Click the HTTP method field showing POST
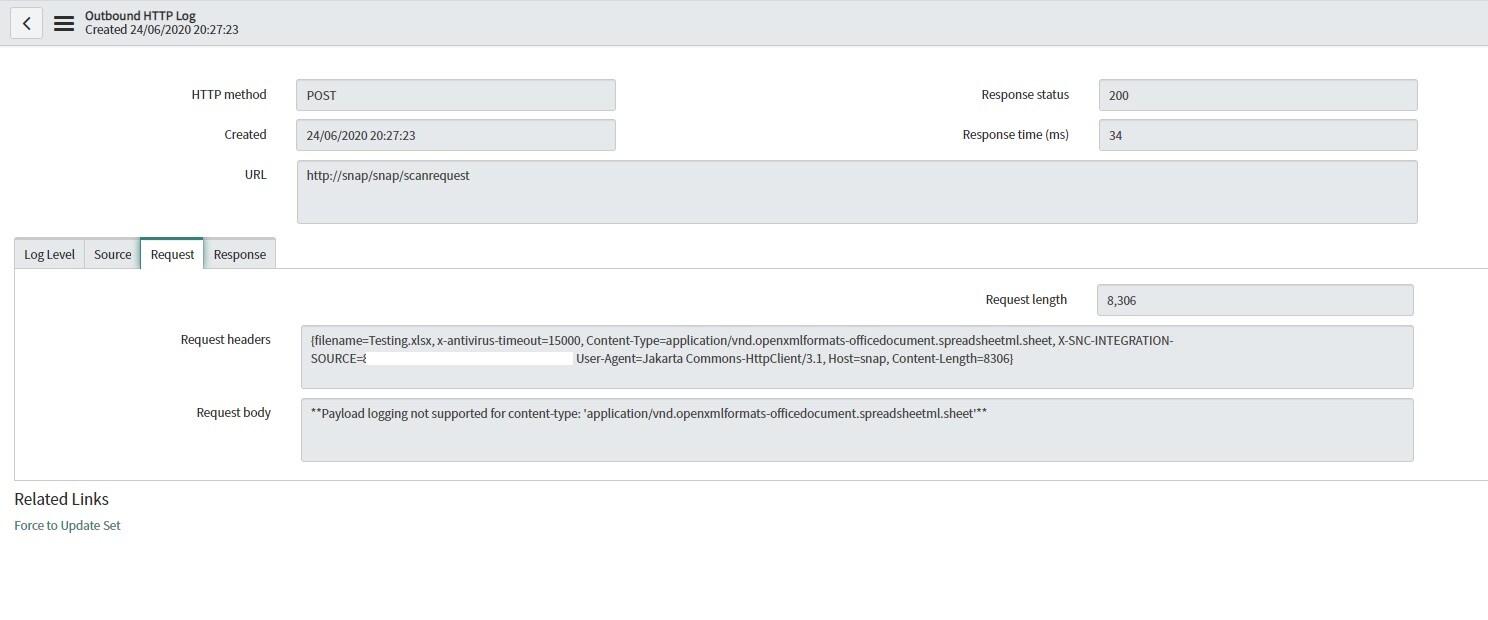This screenshot has height=620, width=1488. click(456, 95)
